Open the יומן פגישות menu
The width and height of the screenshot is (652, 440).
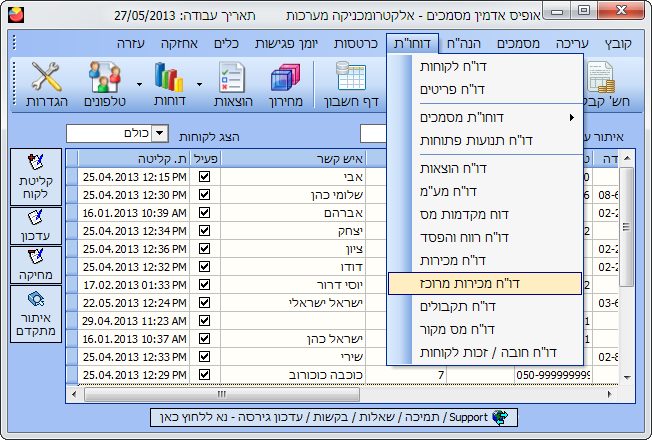pos(286,43)
